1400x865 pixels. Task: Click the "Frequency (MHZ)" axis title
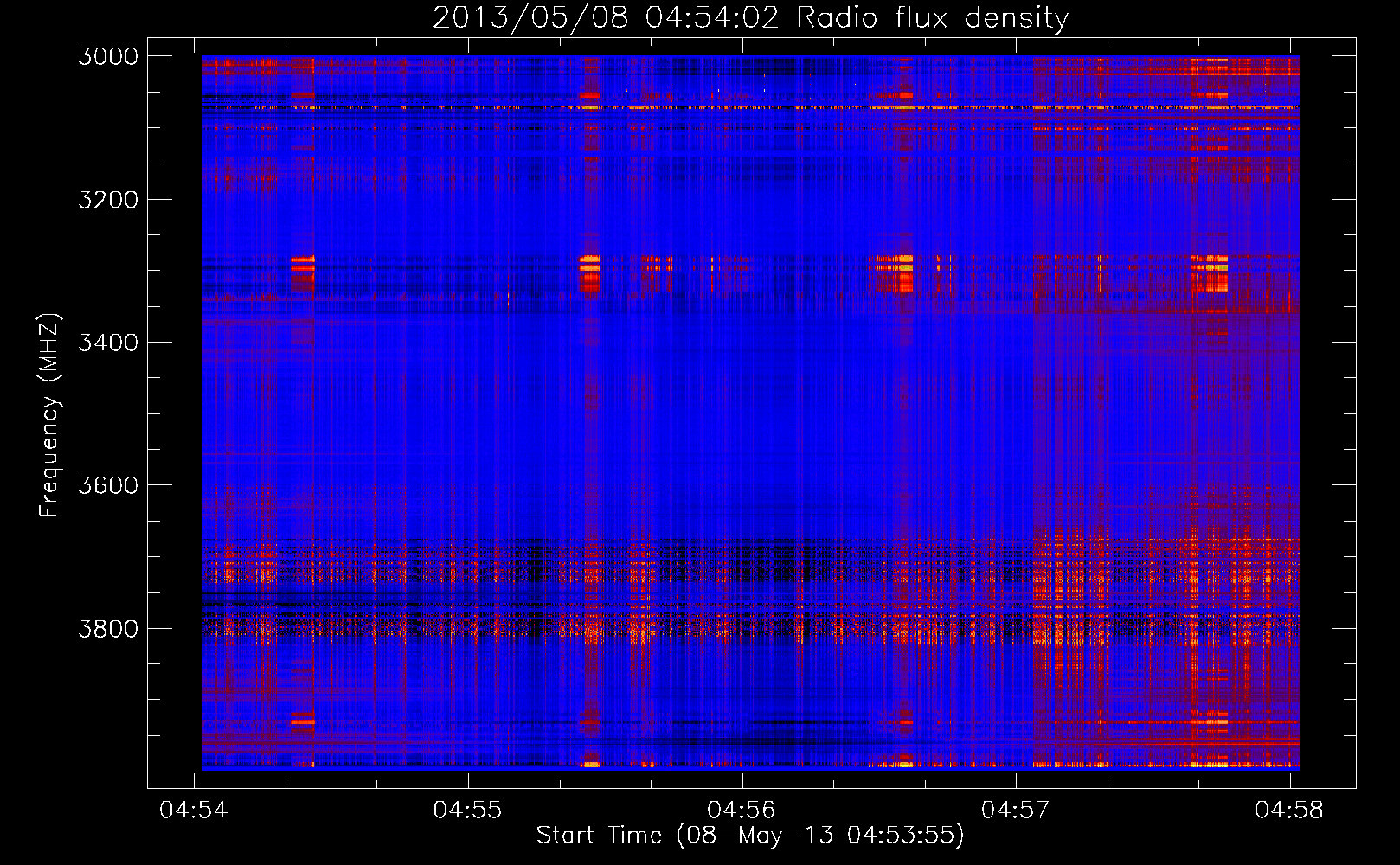[49, 415]
